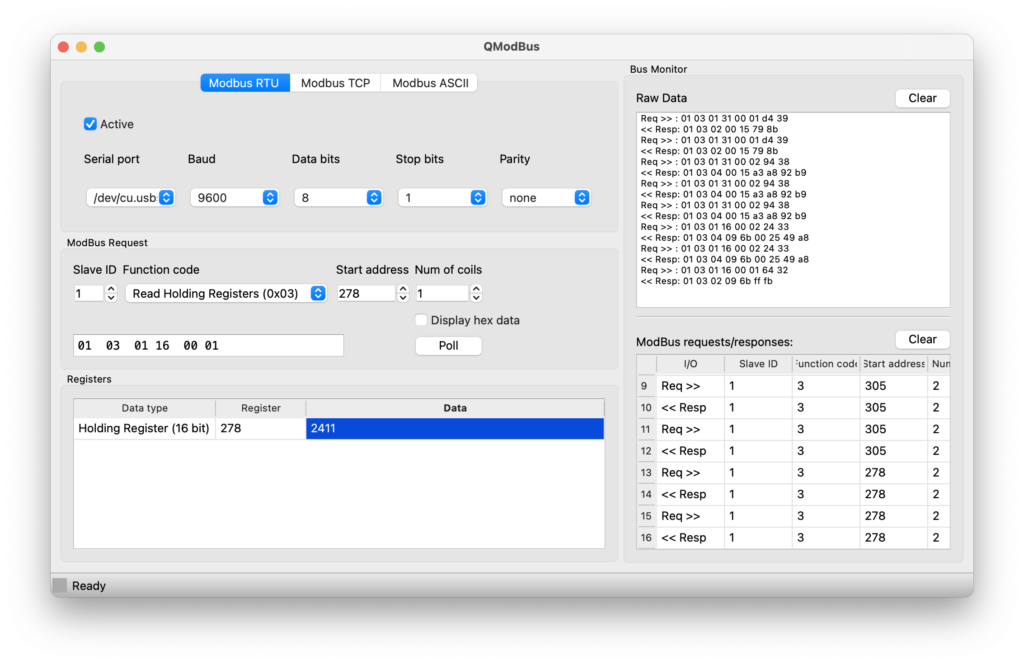Click the Start address input field
Image resolution: width=1024 pixels, height=664 pixels.
click(x=365, y=294)
